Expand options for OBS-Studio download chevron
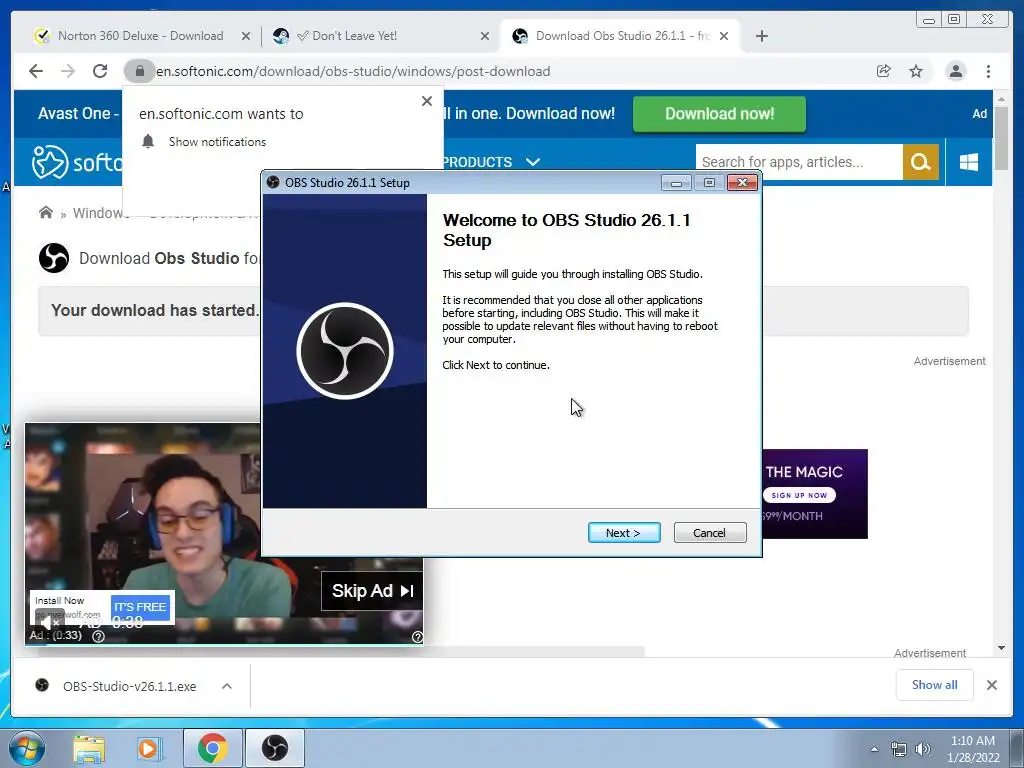Screen dimensions: 1024x768 coord(227,686)
